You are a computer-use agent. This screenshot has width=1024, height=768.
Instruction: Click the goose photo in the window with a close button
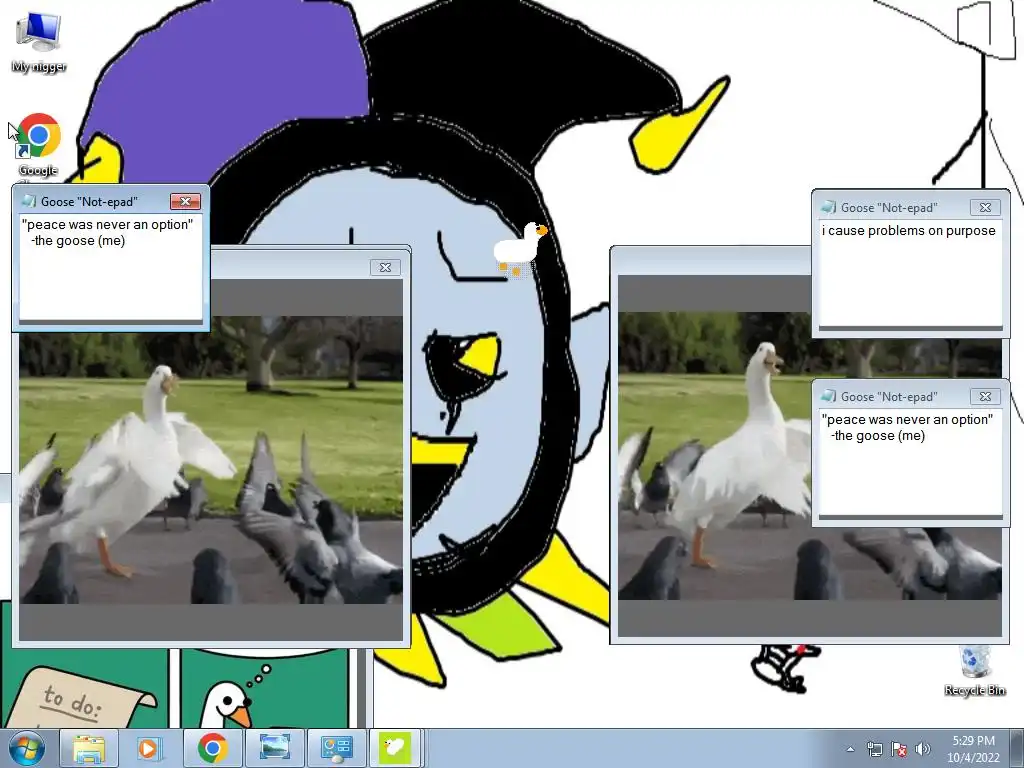210,460
